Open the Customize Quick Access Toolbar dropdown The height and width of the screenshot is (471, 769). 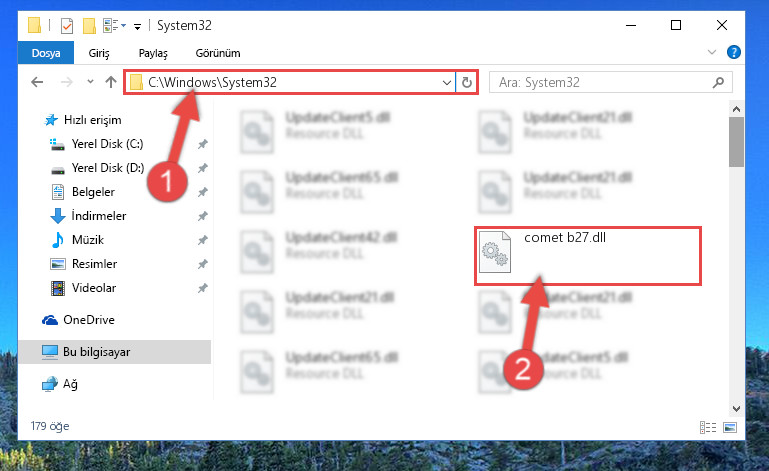coord(138,26)
